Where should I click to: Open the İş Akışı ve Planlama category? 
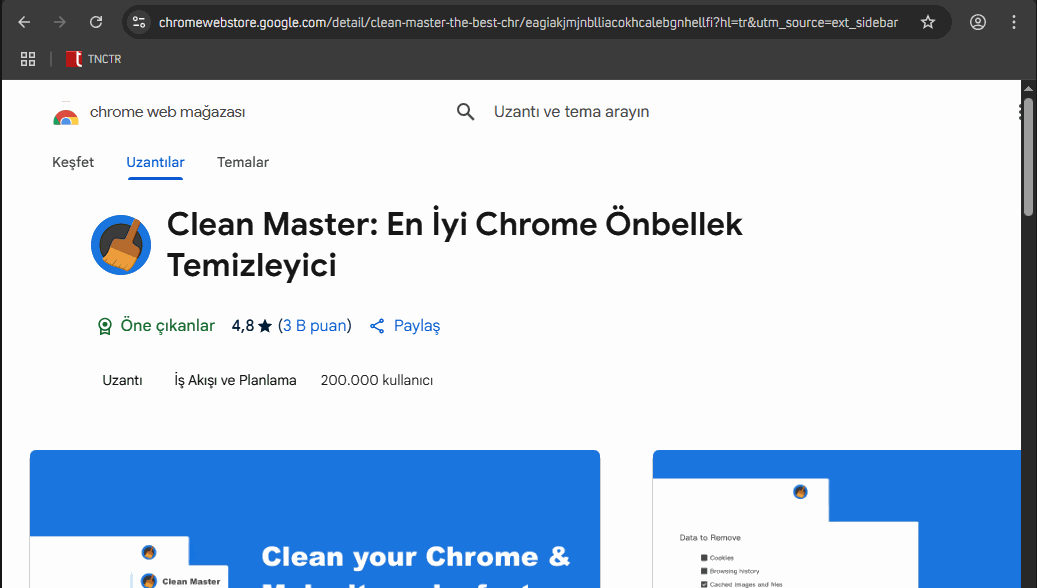[x=235, y=380]
